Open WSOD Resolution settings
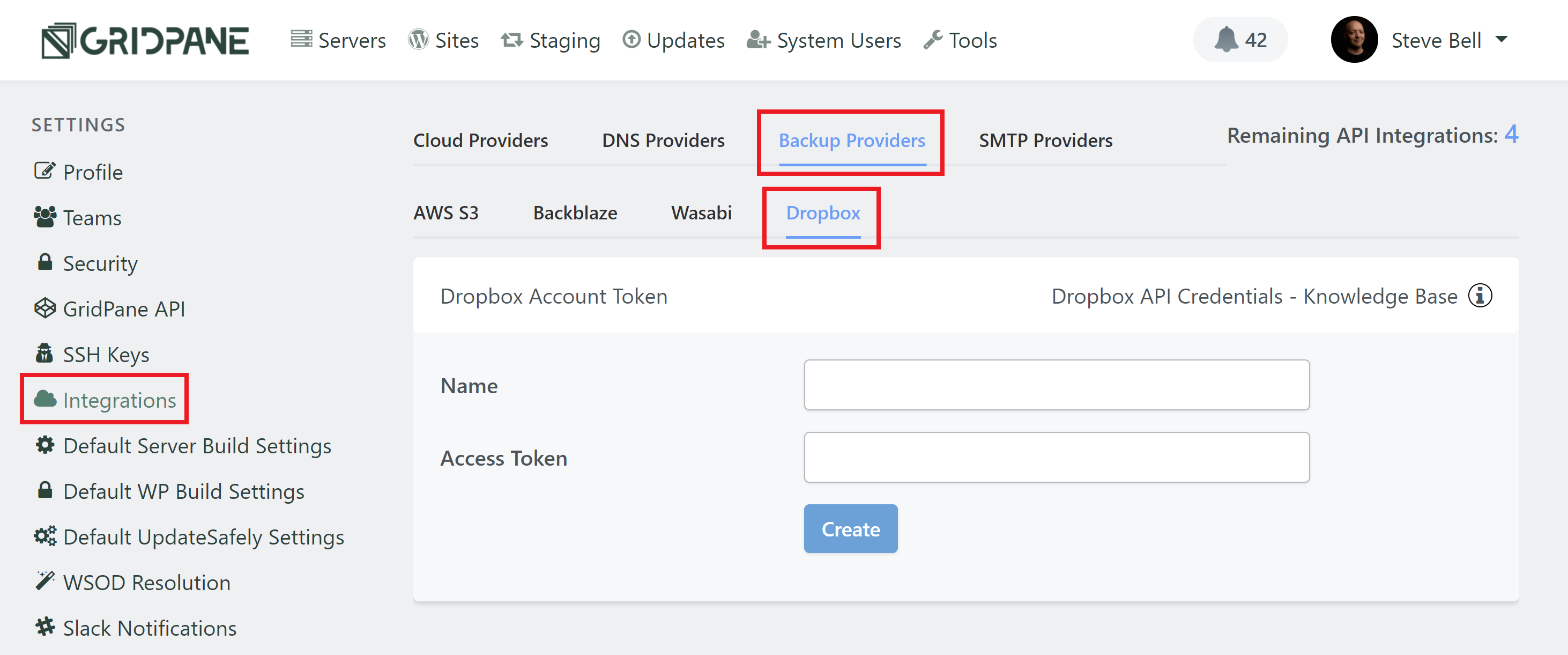1568x655 pixels. (133, 583)
